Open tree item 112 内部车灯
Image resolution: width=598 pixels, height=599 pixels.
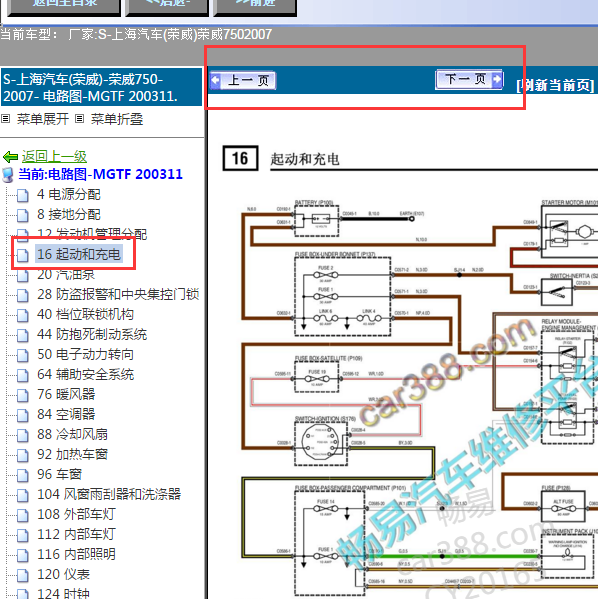76,534
